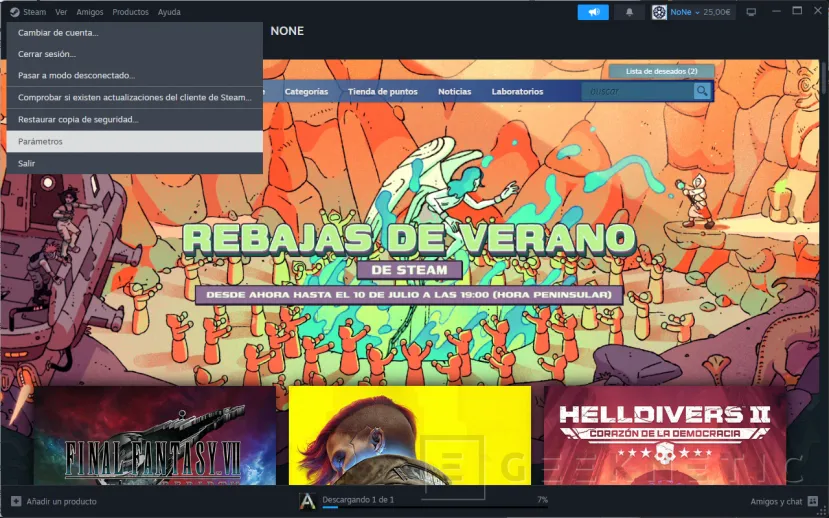The image size is (829, 518).
Task: Open Laboratorios in store navigation
Action: tap(518, 91)
